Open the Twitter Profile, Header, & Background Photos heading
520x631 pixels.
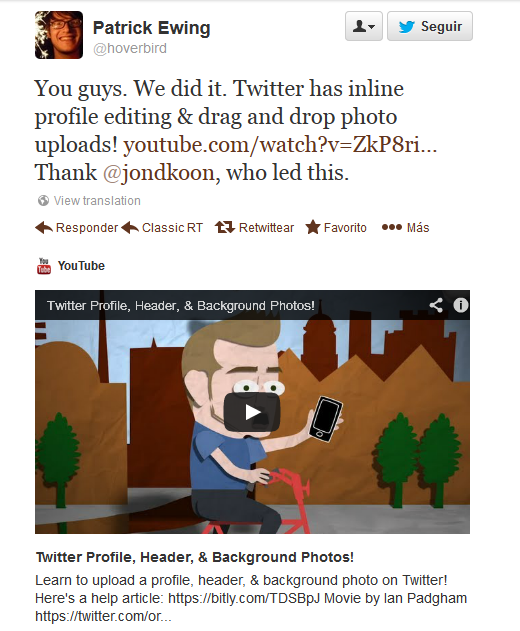195,557
